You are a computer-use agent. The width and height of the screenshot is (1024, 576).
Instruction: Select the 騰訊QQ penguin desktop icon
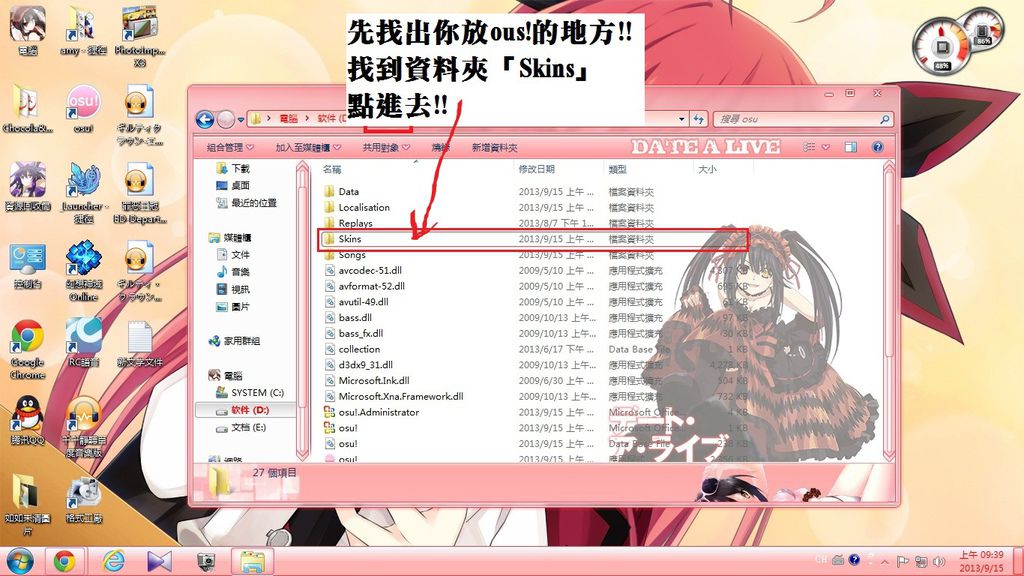click(x=27, y=421)
